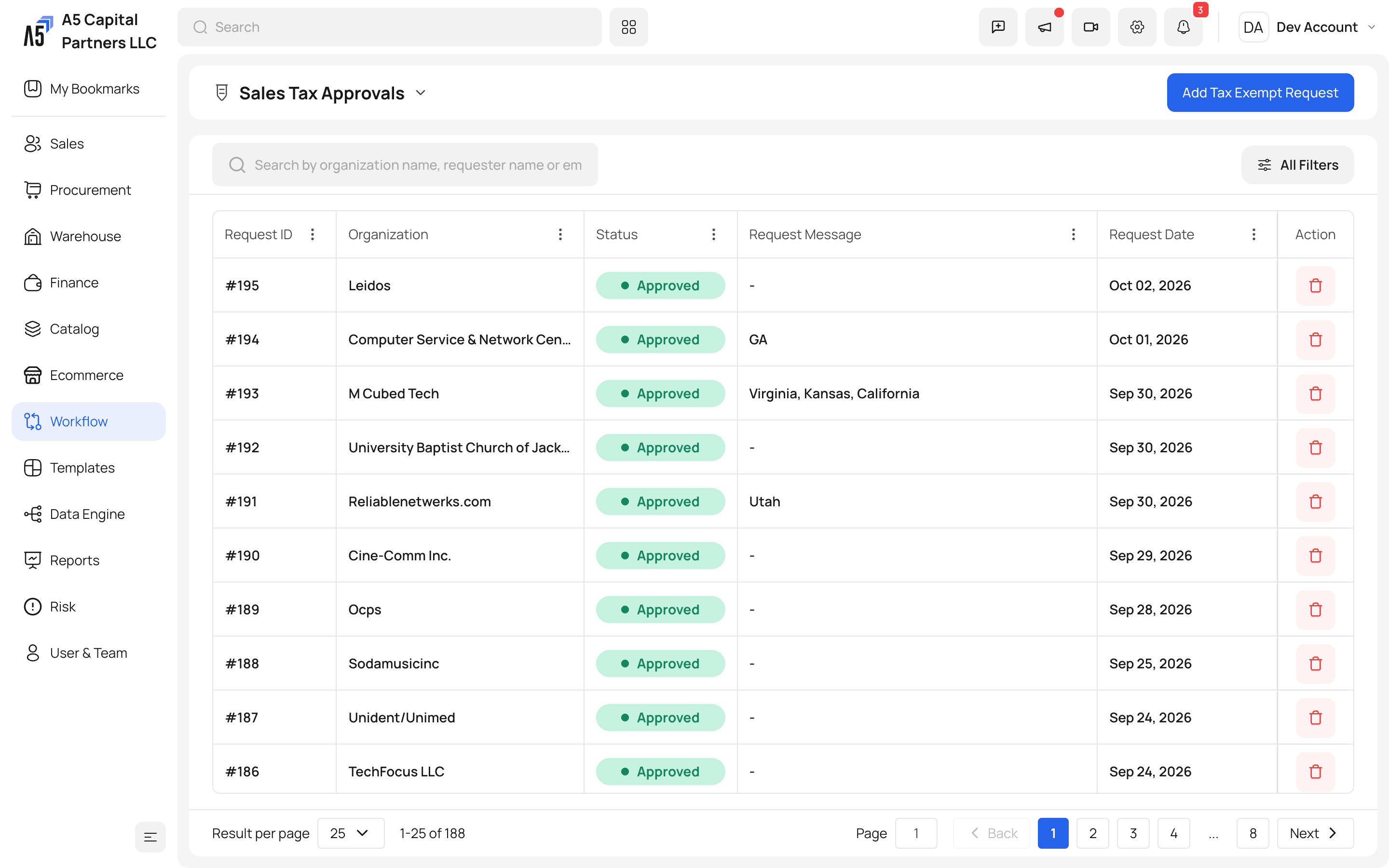This screenshot has width=1389, height=868.
Task: Click Add Tax Exempt Request button
Action: click(1260, 93)
